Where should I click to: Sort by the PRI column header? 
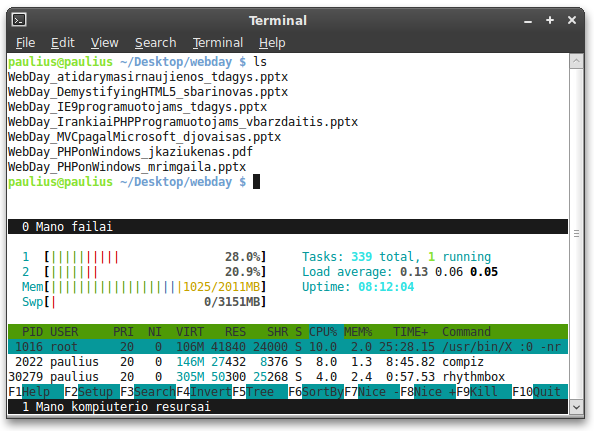tap(123, 332)
